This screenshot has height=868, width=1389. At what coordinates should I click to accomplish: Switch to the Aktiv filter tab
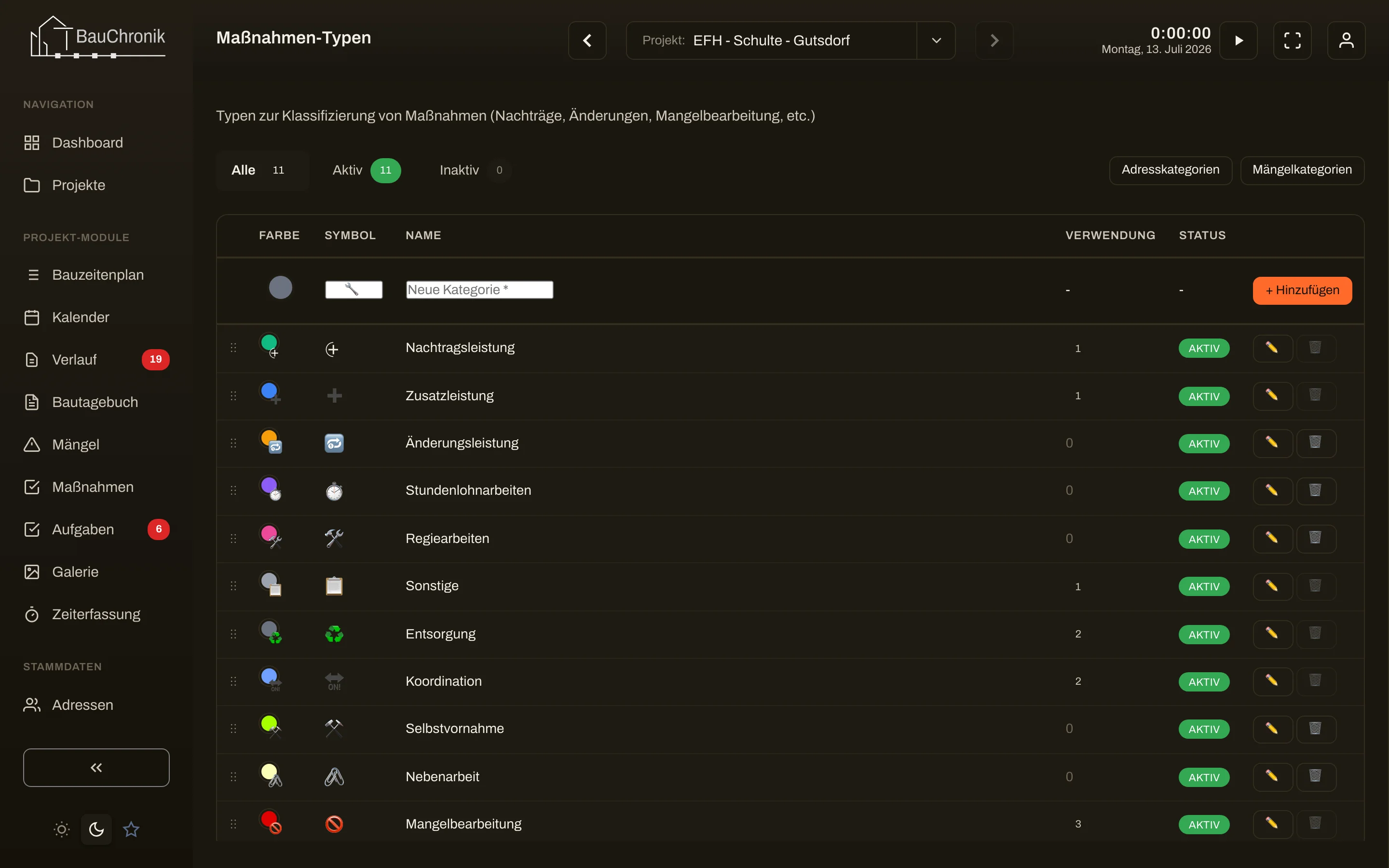[x=366, y=170]
